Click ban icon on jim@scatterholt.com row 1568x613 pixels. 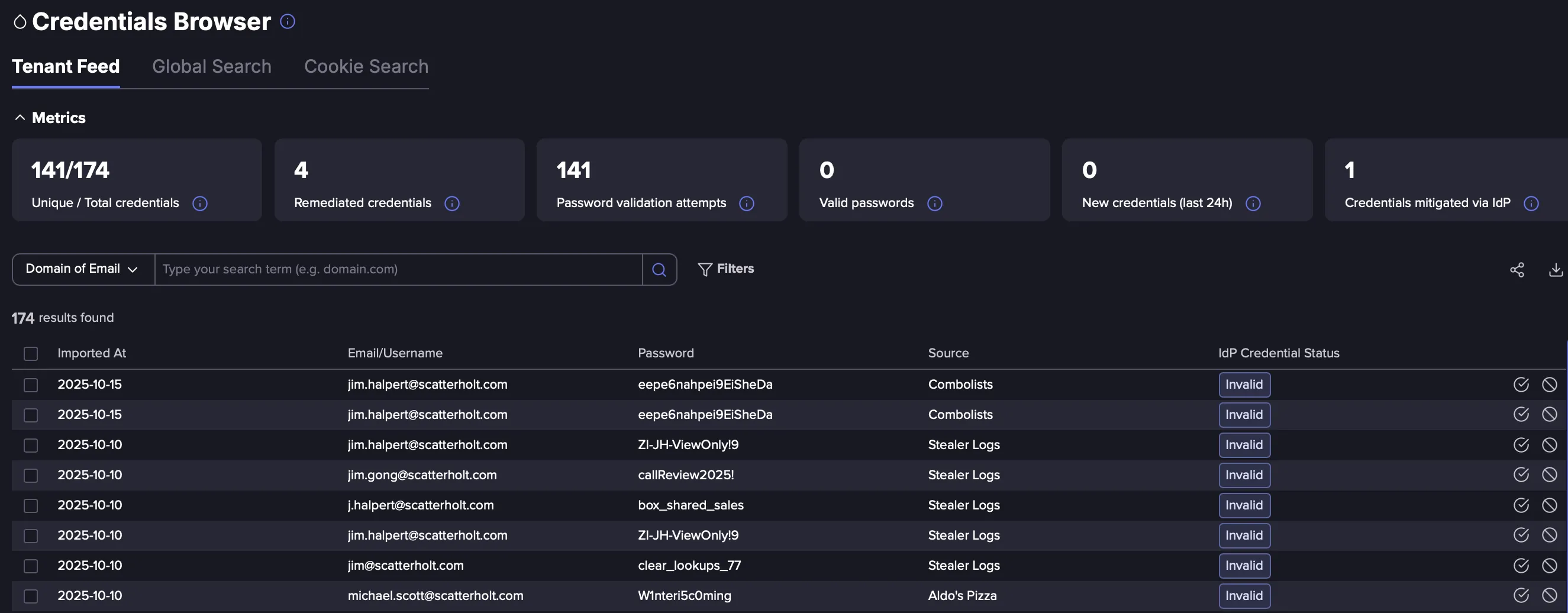(x=1549, y=566)
